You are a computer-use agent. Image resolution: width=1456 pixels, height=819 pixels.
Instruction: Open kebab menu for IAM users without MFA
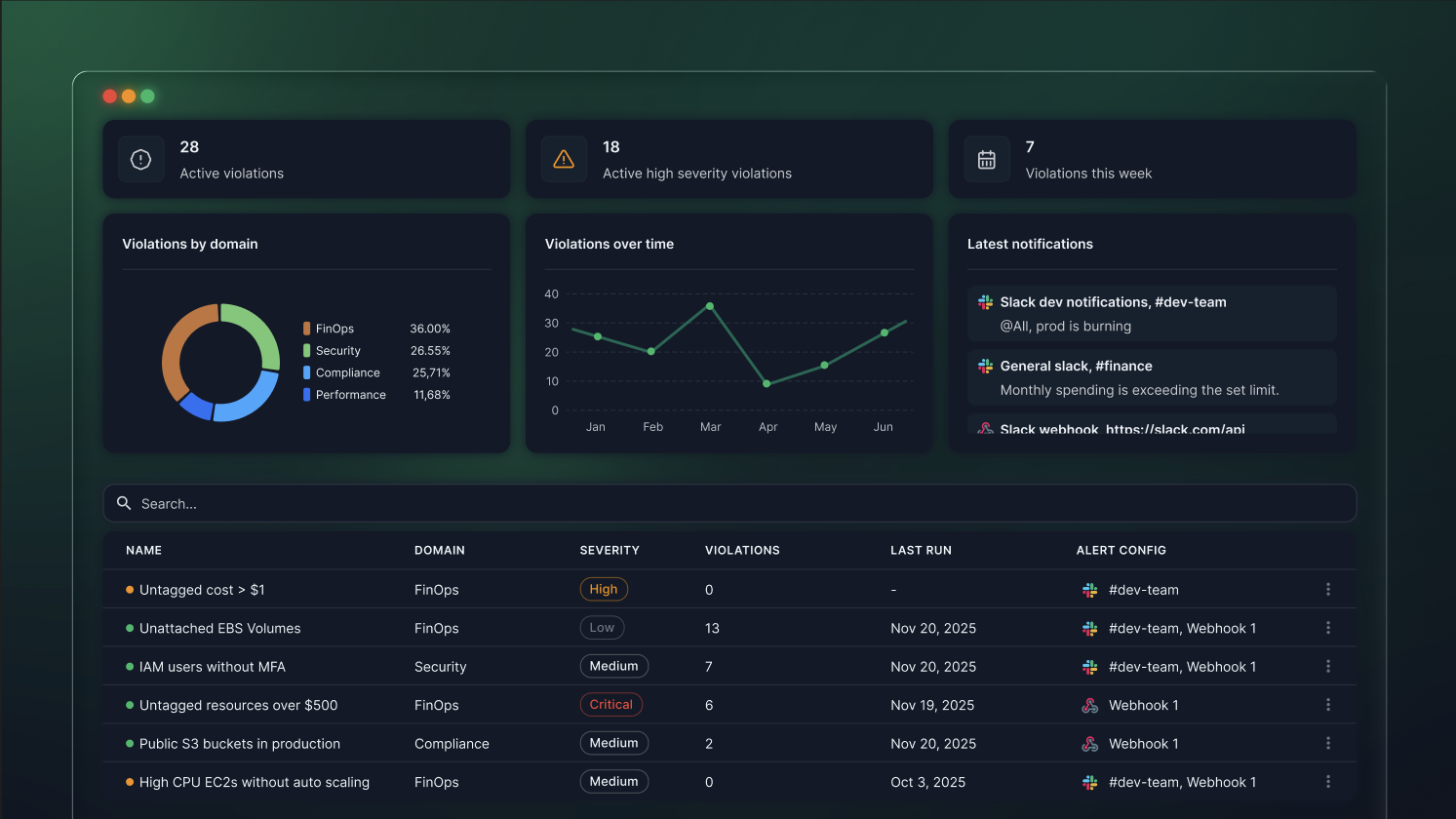[1327, 667]
